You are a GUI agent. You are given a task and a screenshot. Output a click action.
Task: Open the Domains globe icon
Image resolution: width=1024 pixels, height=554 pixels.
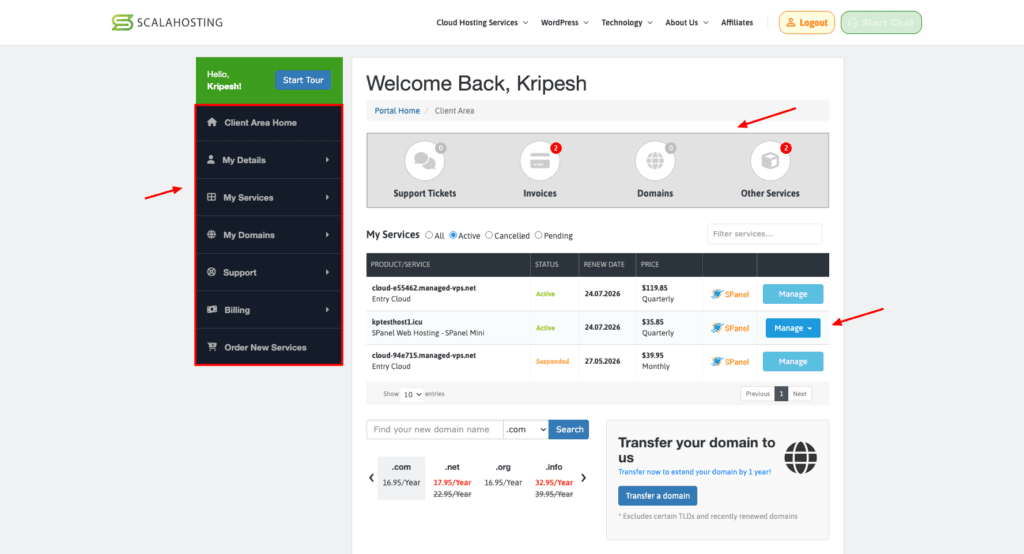point(655,161)
